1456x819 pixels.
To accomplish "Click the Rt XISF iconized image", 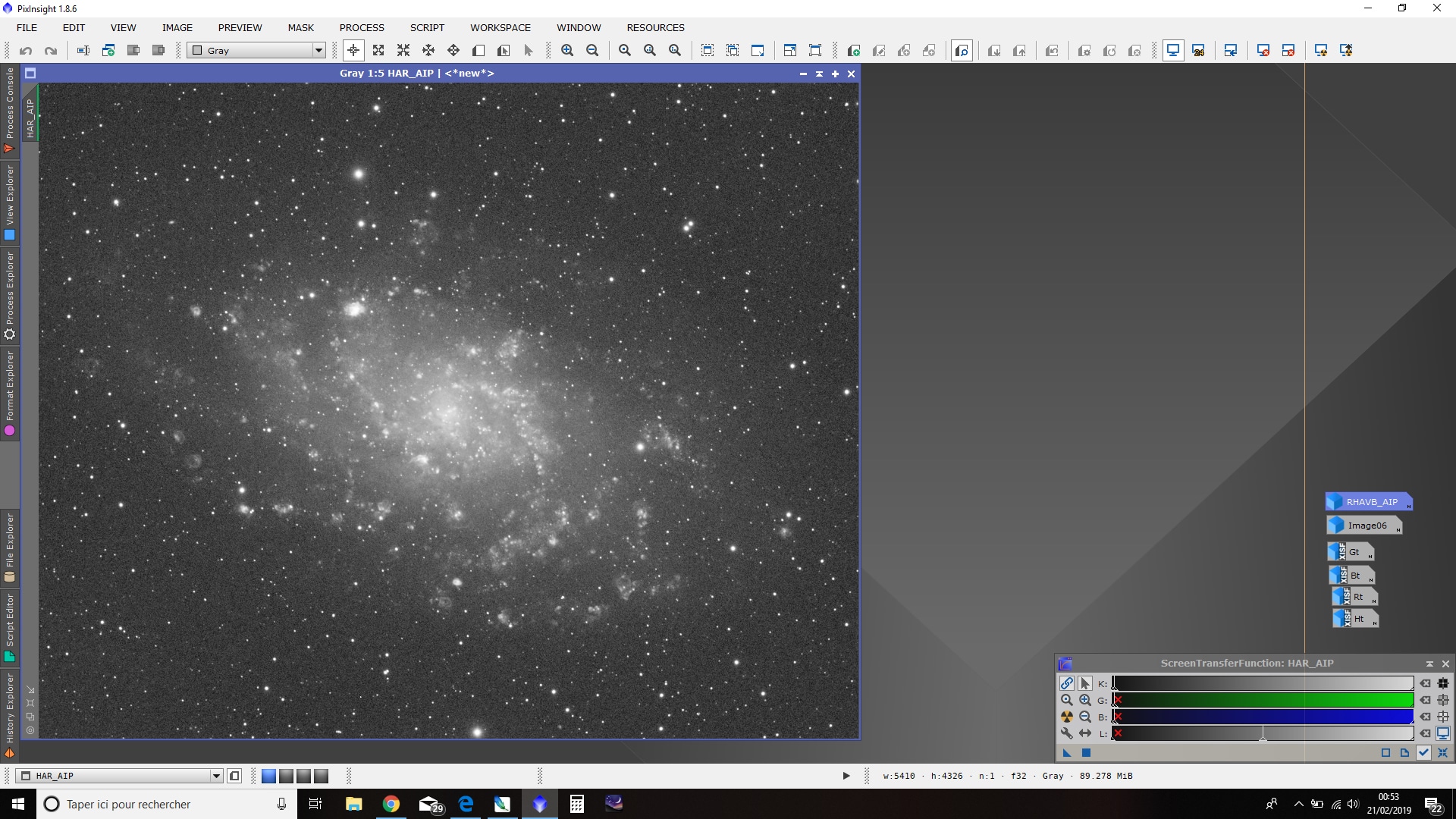I will 1355,597.
